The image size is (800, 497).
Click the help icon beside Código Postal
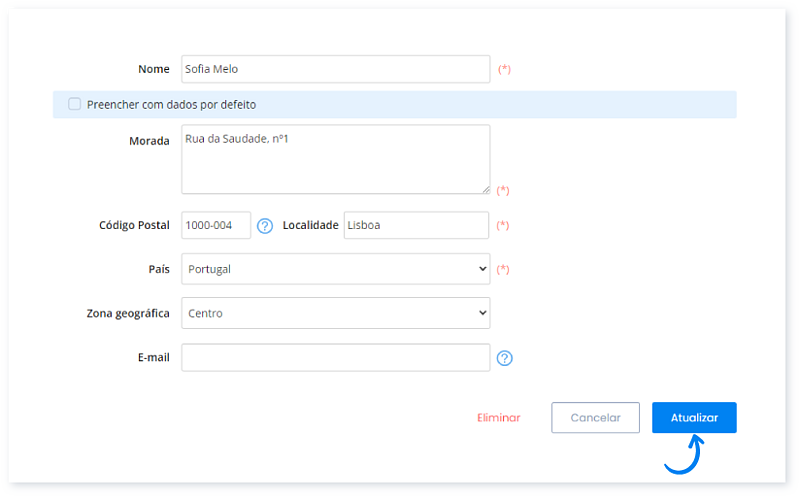[265, 226]
